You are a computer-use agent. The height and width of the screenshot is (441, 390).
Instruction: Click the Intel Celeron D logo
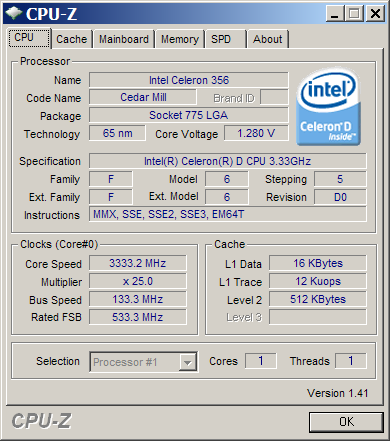(328, 107)
